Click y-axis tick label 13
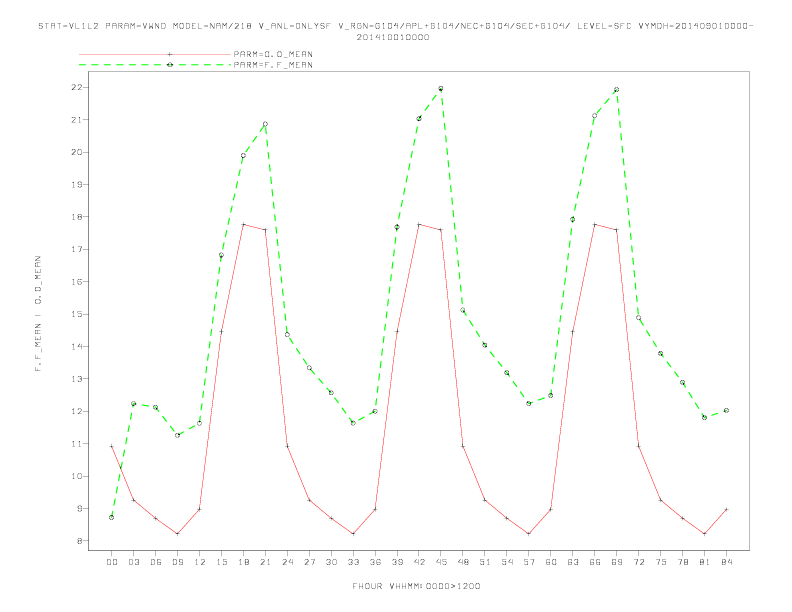This screenshot has height=612, width=792. point(77,379)
